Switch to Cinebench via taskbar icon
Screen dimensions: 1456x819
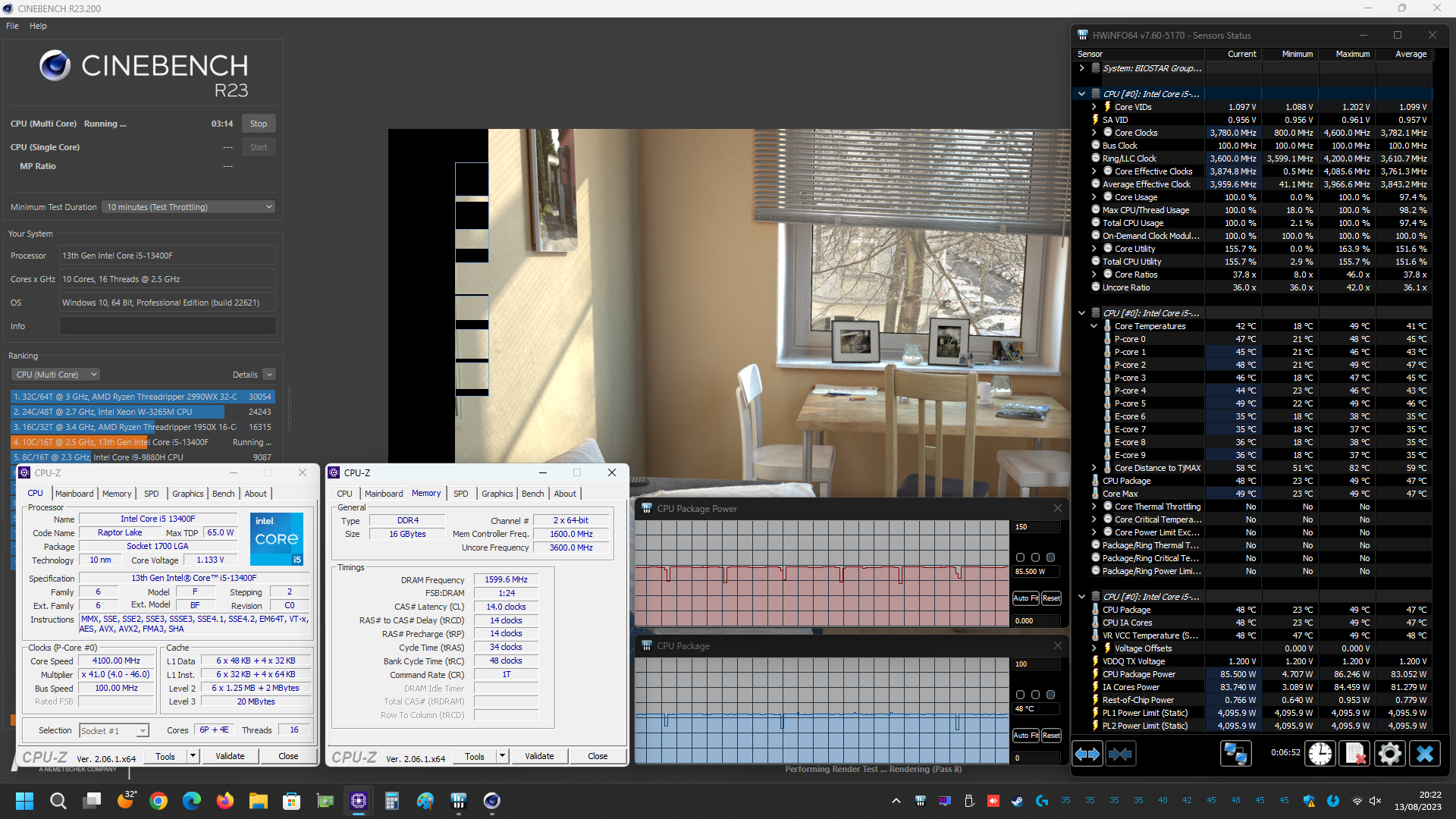(492, 801)
